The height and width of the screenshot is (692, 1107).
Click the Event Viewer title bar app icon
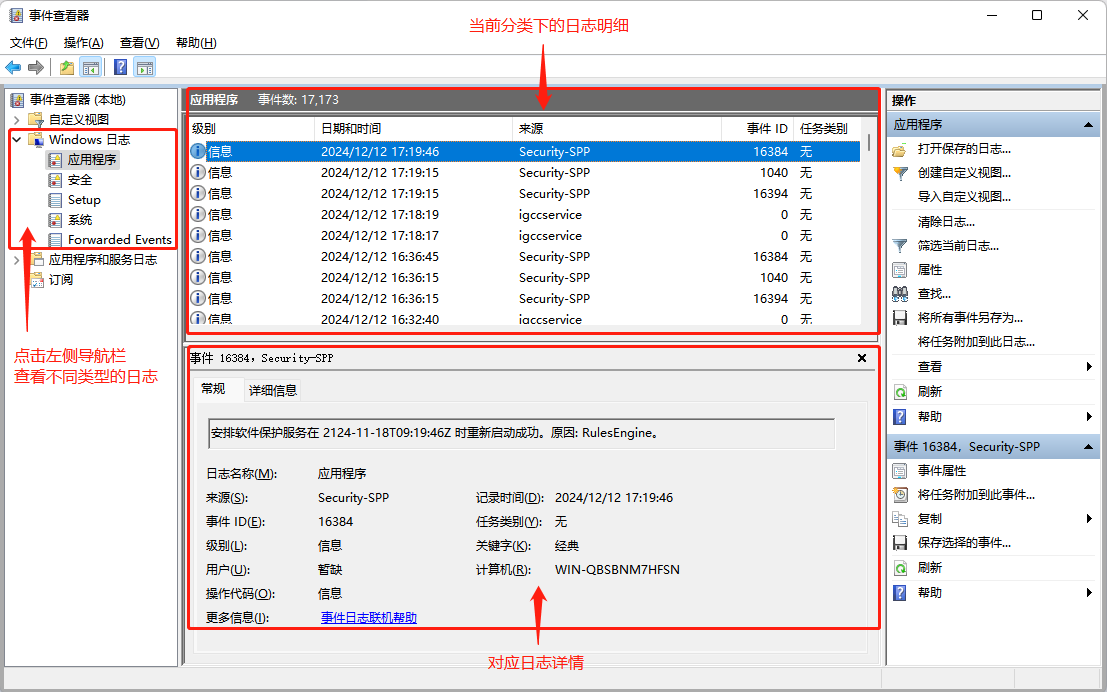tap(16, 15)
